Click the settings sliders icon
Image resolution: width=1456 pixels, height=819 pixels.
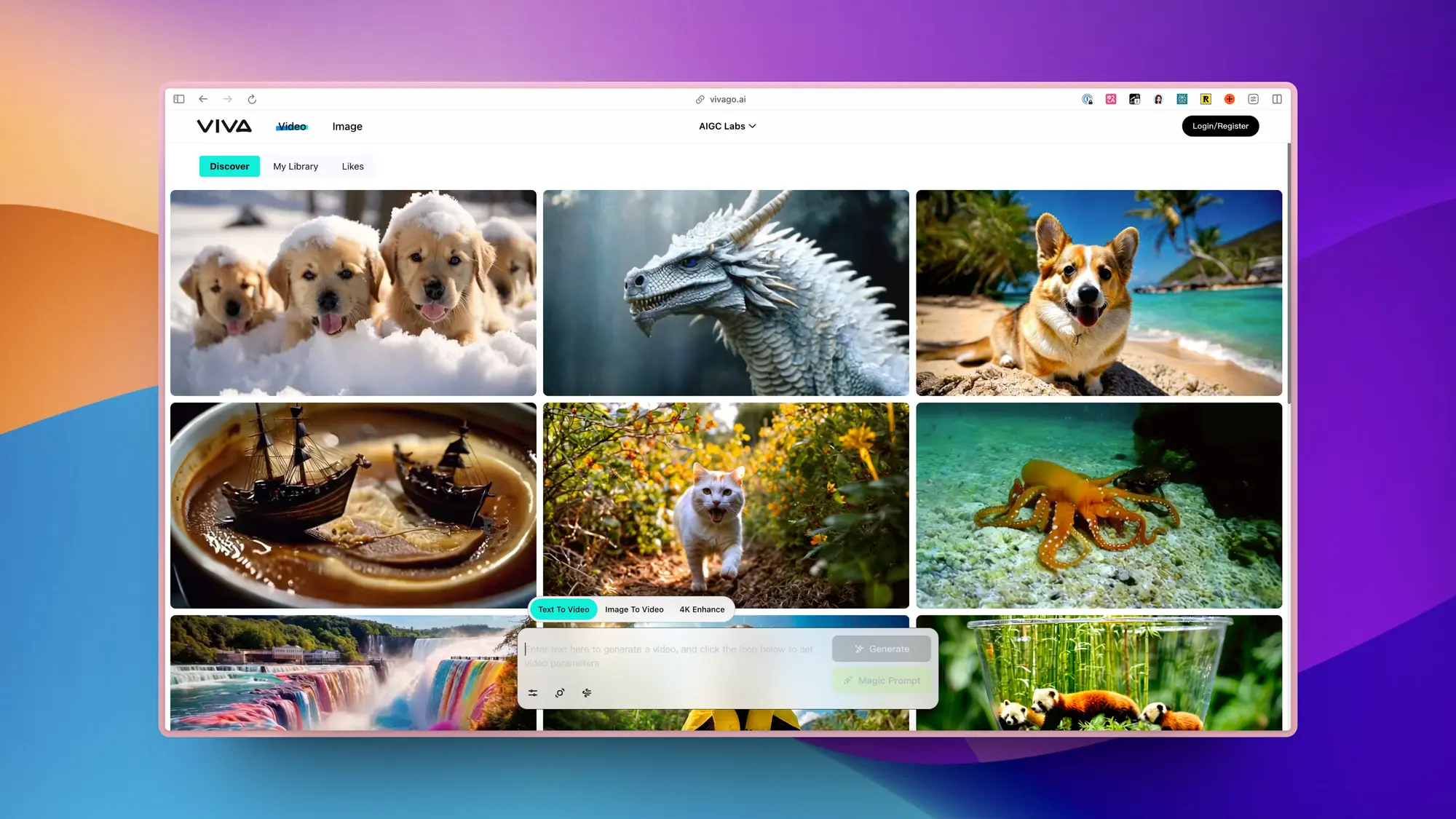[x=533, y=693]
